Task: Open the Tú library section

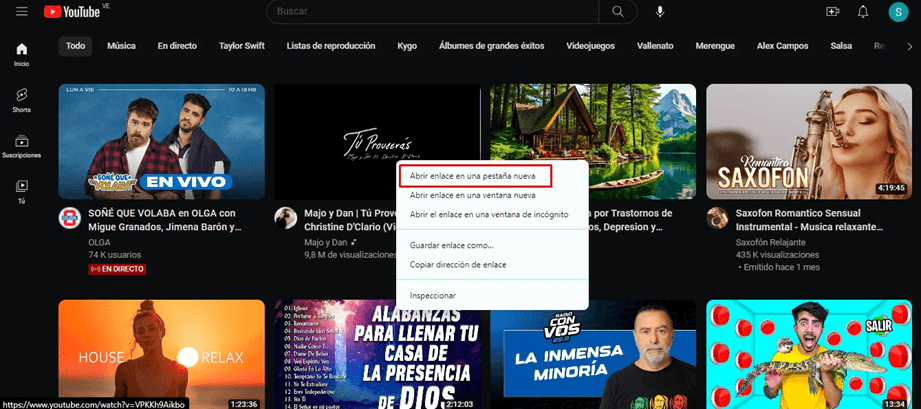Action: tap(22, 192)
